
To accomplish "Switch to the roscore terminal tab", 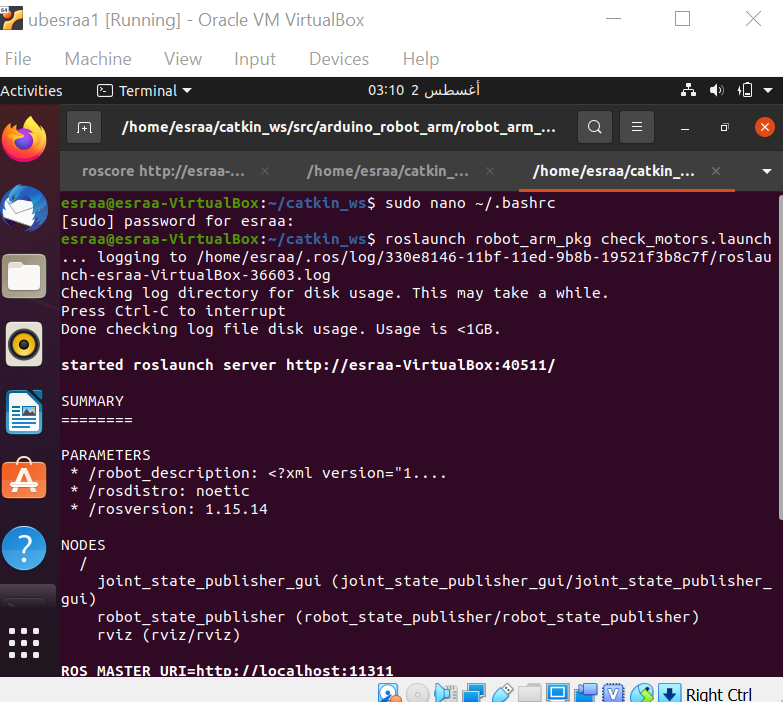I will click(163, 171).
